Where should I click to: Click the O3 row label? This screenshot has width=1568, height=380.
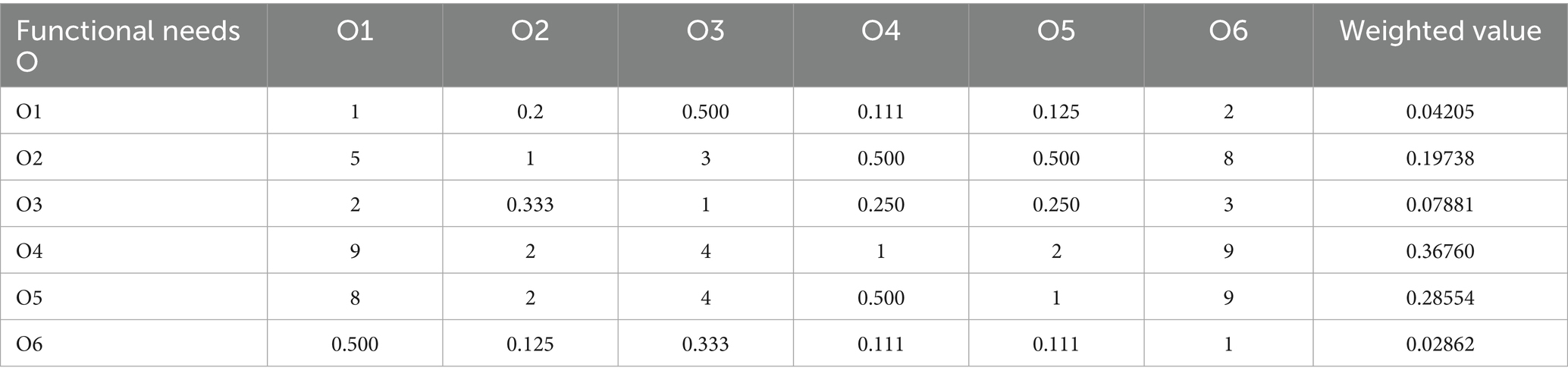[x=30, y=205]
